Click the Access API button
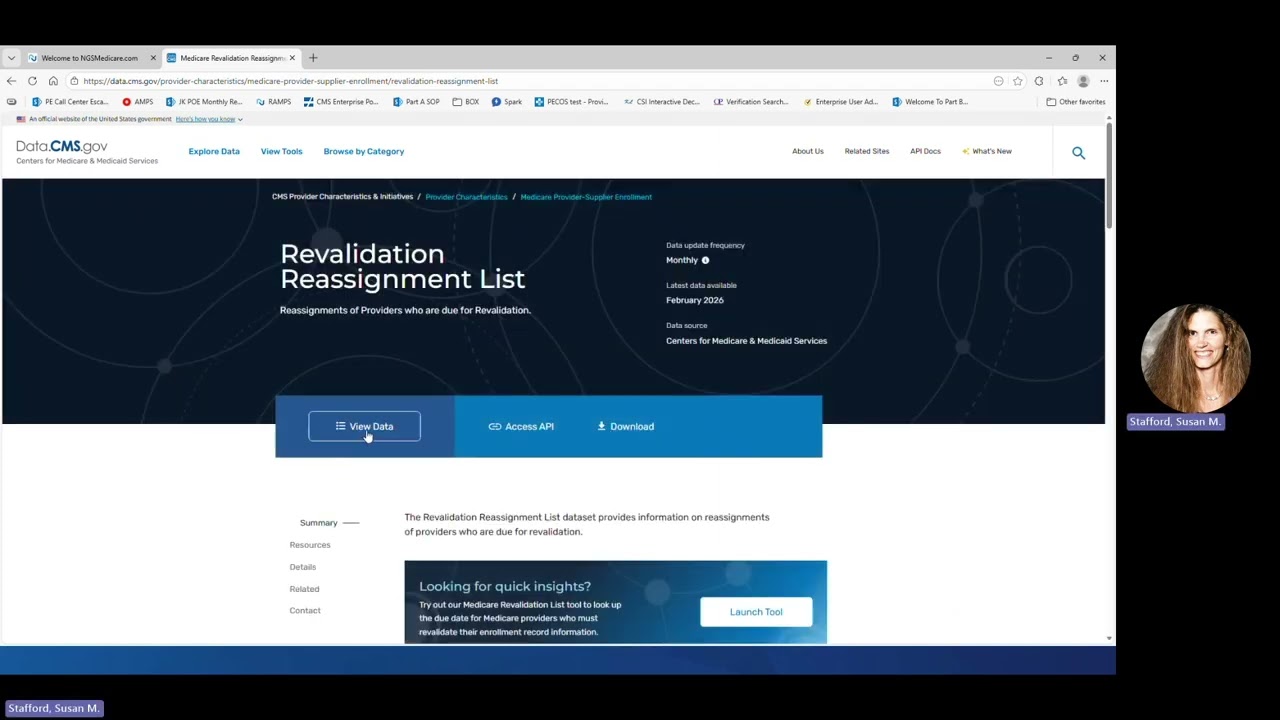1280x720 pixels. click(x=521, y=427)
